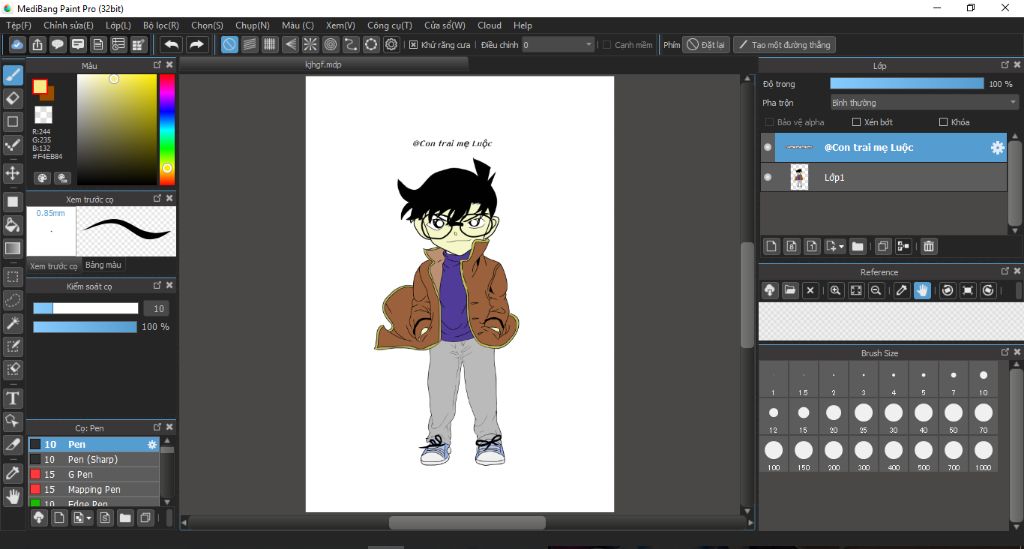Image resolution: width=1024 pixels, height=549 pixels.
Task: Click the Undo arrow
Action: pyautogui.click(x=171, y=44)
